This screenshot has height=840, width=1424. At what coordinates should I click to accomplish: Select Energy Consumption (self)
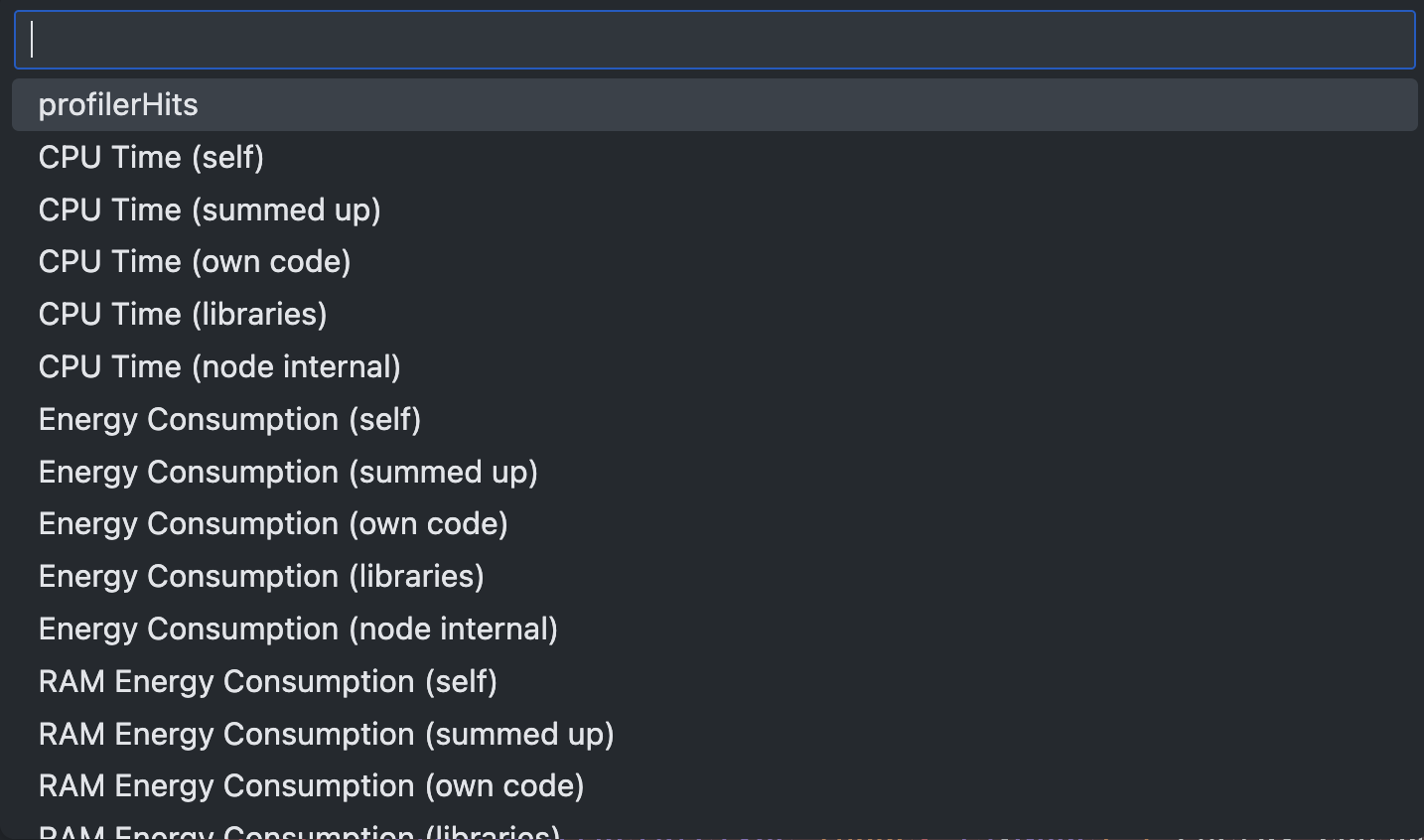229,420
